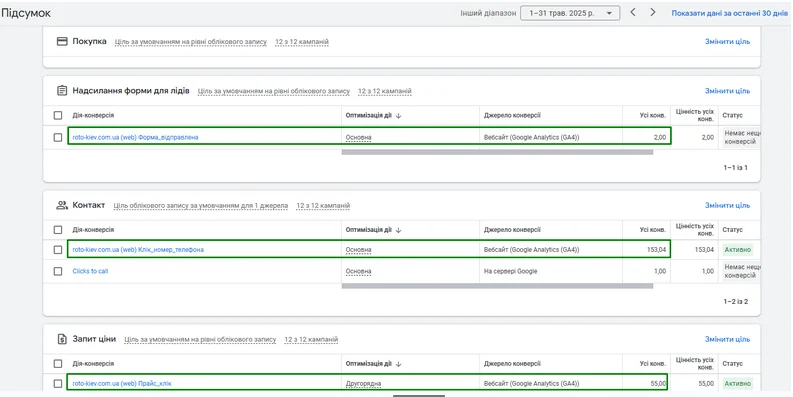Check the Форма_відправлена conversion row checkbox

point(58,137)
